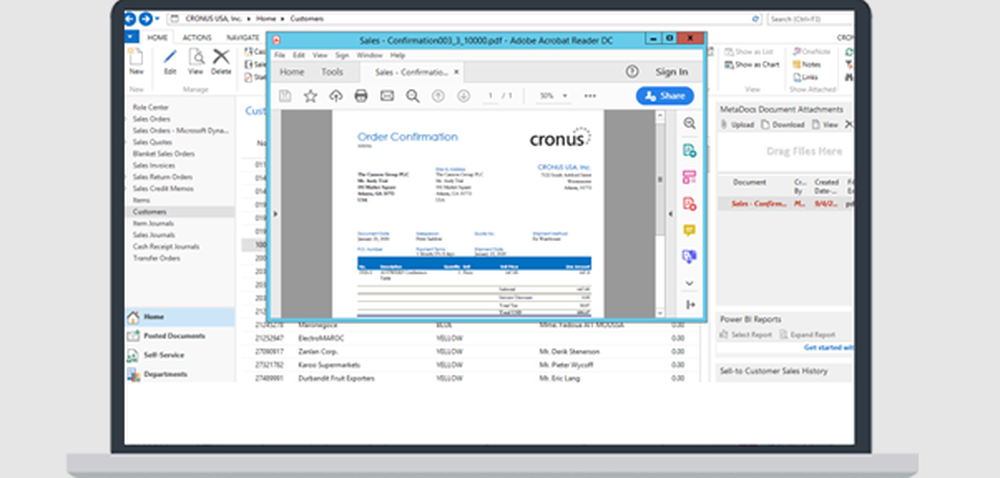Switch to the HOME ribbon tab
Viewport: 1000px width, 478px height.
[x=158, y=38]
